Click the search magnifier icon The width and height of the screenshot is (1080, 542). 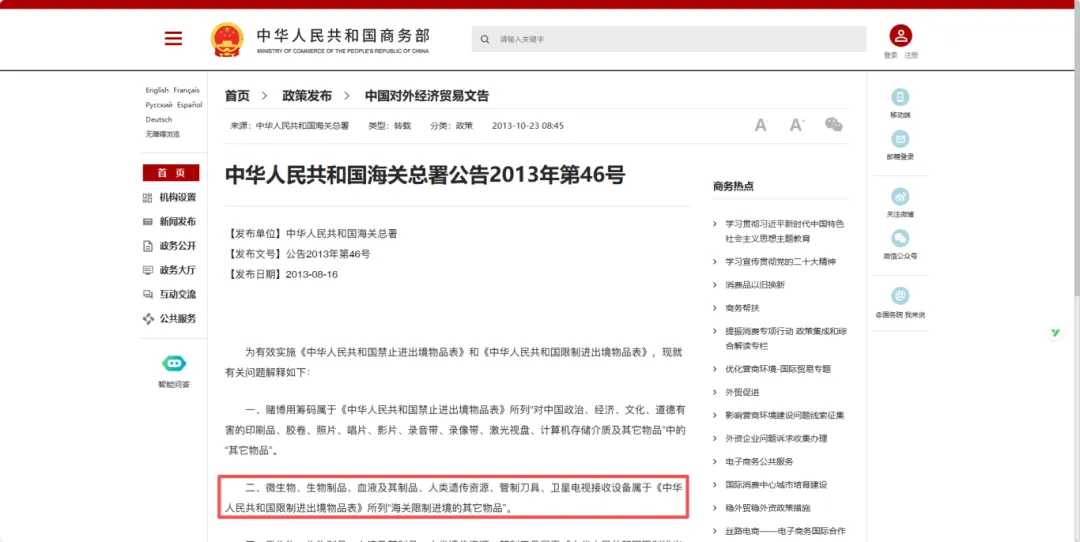[x=485, y=39]
